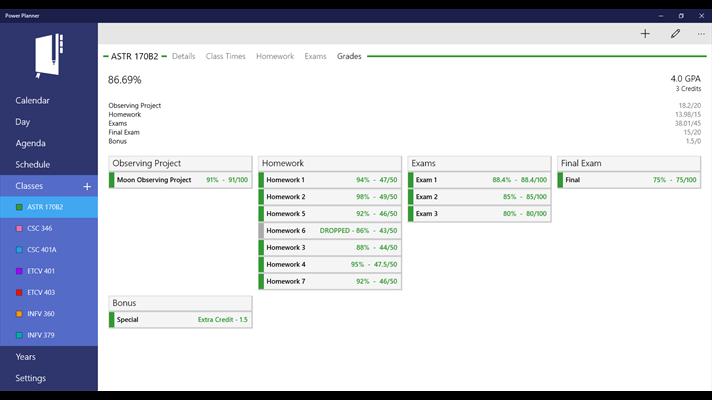
Task: Select the ASTR 170B2 green class icon
Action: point(20,208)
